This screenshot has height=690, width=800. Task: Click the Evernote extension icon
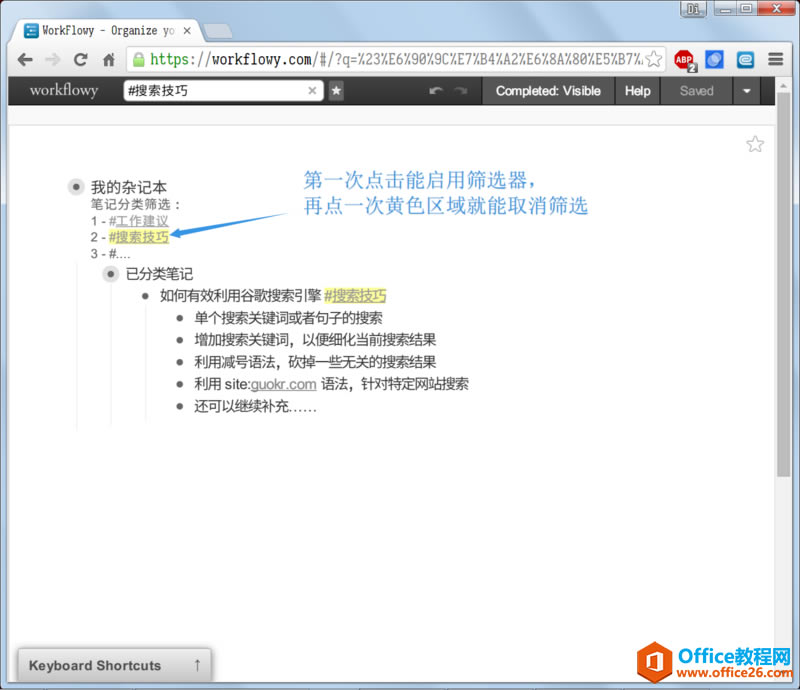click(745, 60)
